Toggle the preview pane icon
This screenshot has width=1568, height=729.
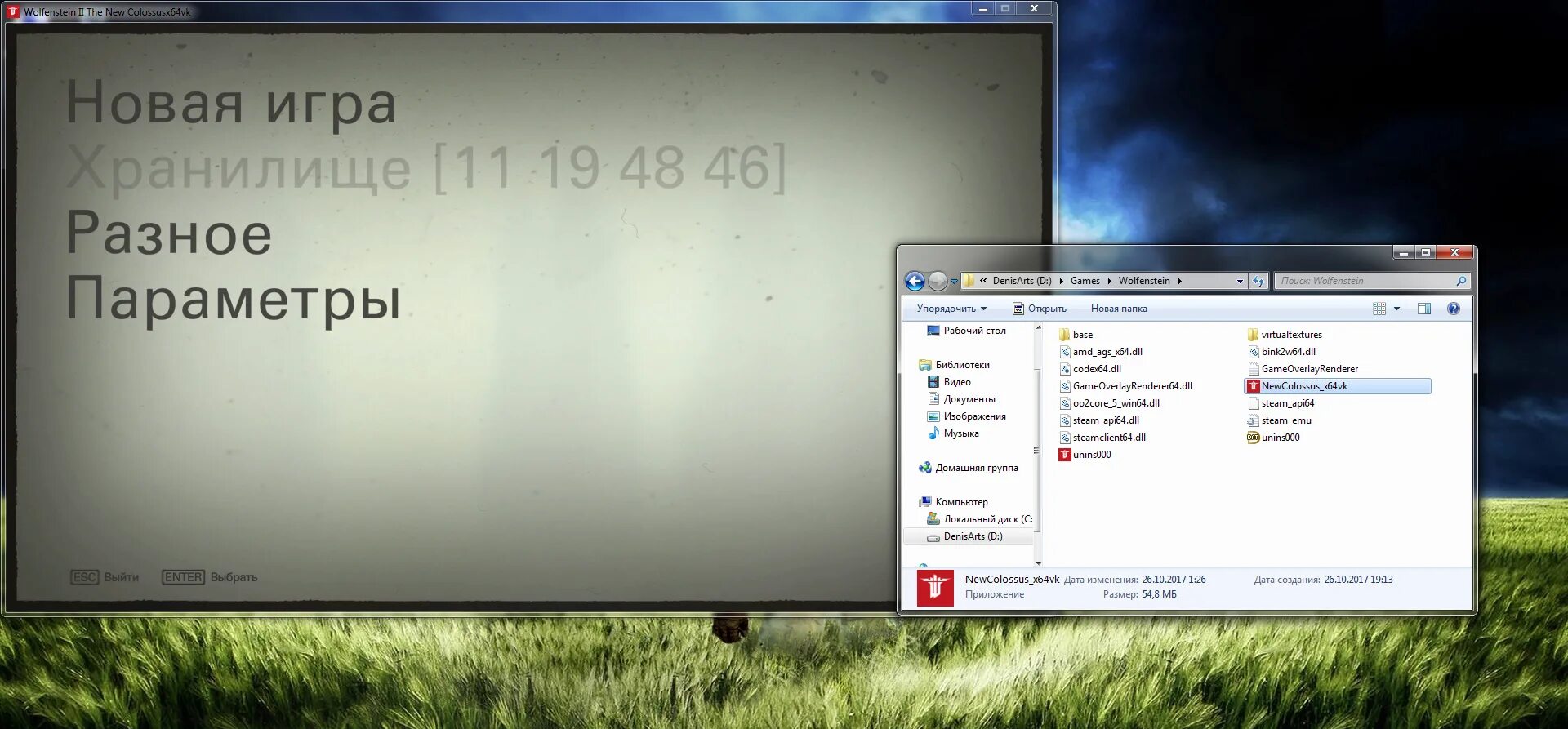1424,309
